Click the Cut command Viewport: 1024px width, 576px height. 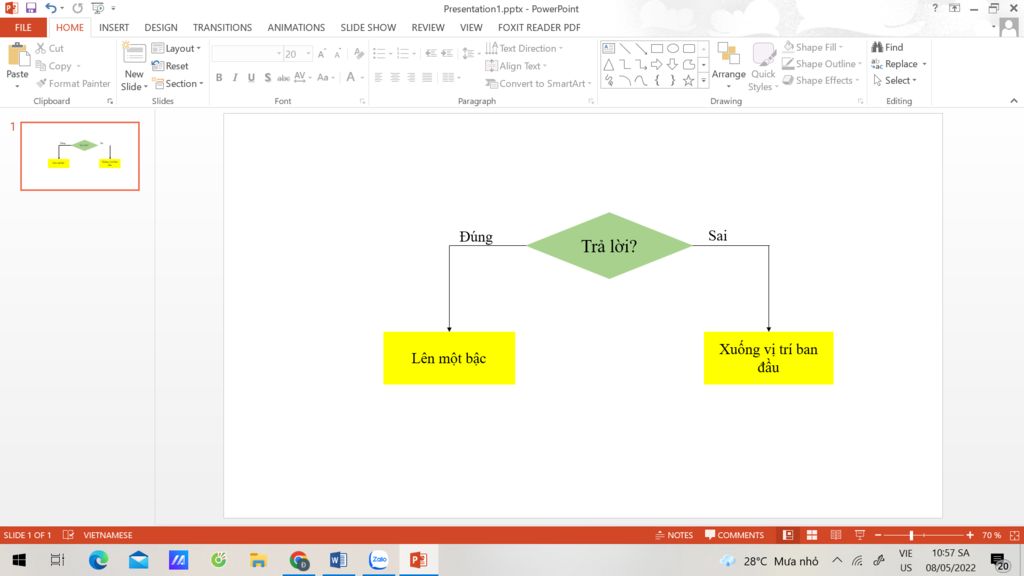tap(50, 48)
